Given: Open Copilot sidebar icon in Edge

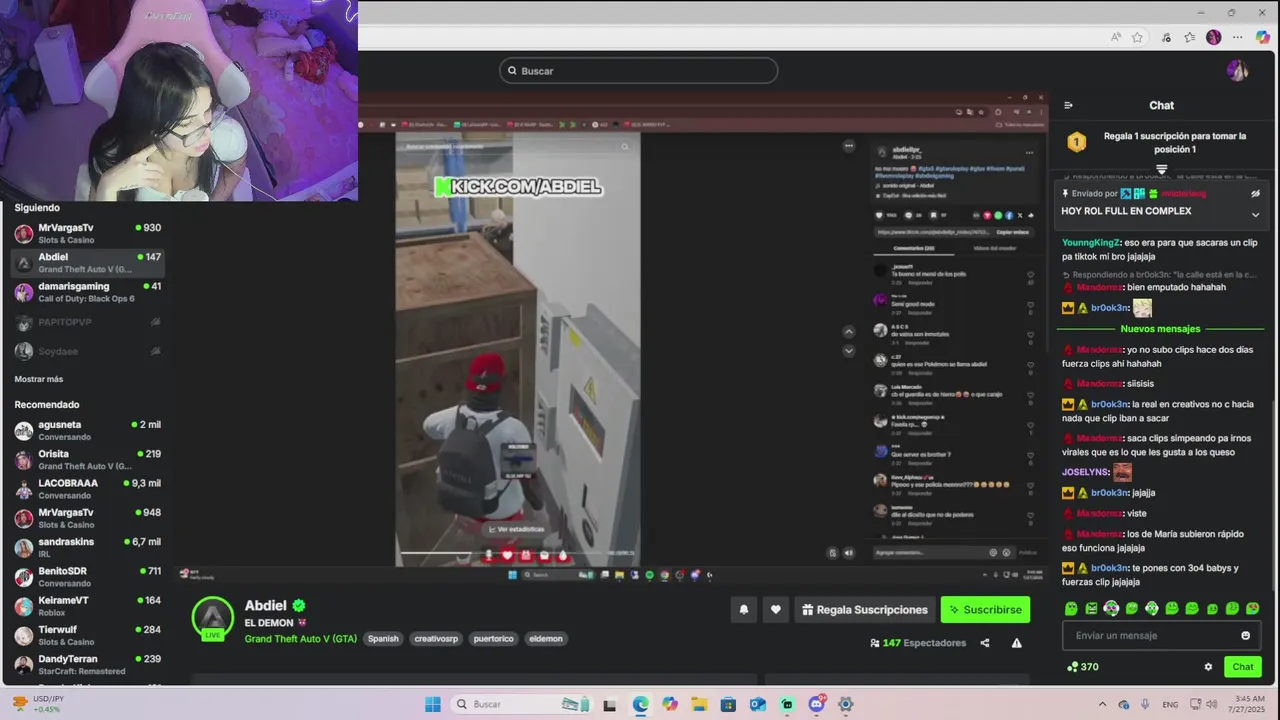Looking at the screenshot, I should tap(1261, 37).
